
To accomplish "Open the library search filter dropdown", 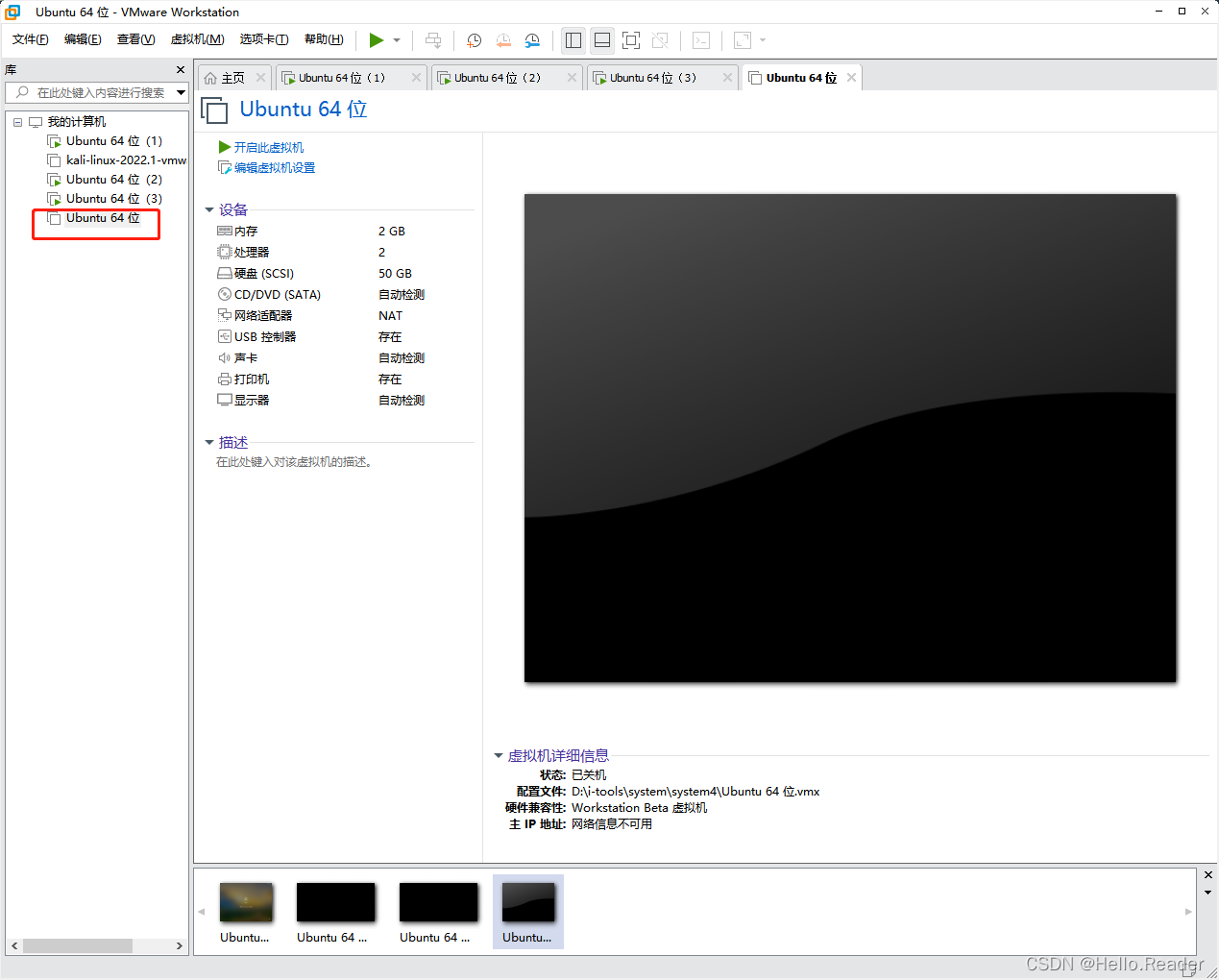I will (181, 92).
